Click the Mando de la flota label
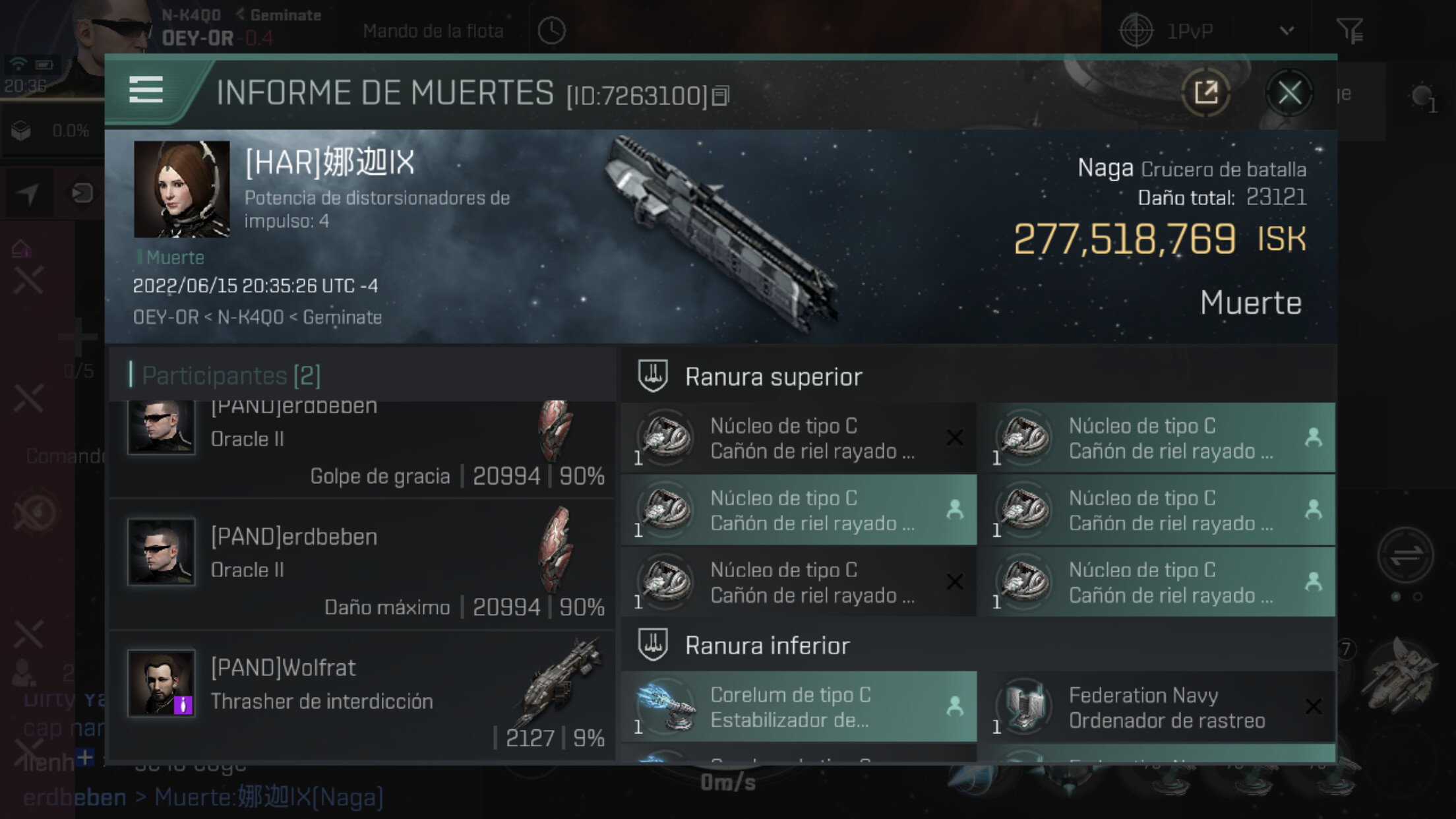This screenshot has height=819, width=1456. coord(433,31)
